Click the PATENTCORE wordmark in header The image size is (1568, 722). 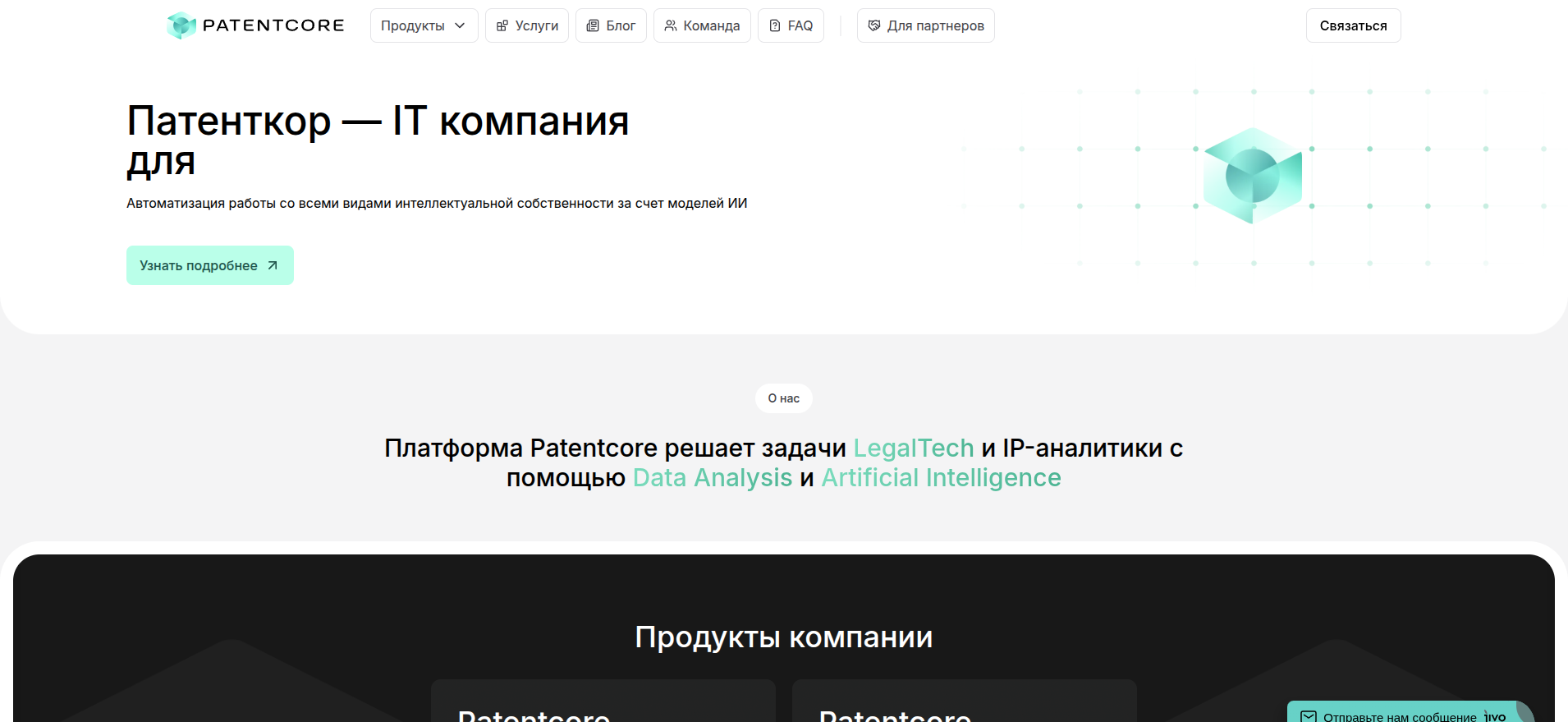coord(273,25)
